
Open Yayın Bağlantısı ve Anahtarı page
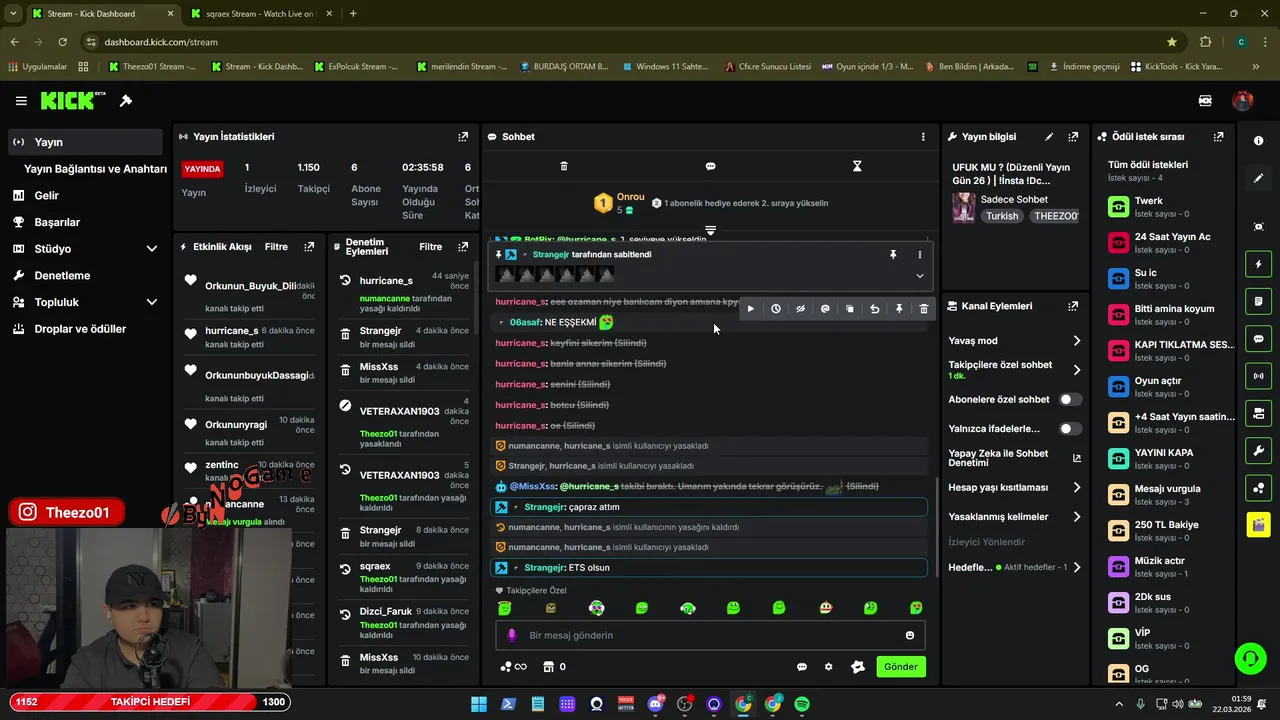[x=95, y=169]
